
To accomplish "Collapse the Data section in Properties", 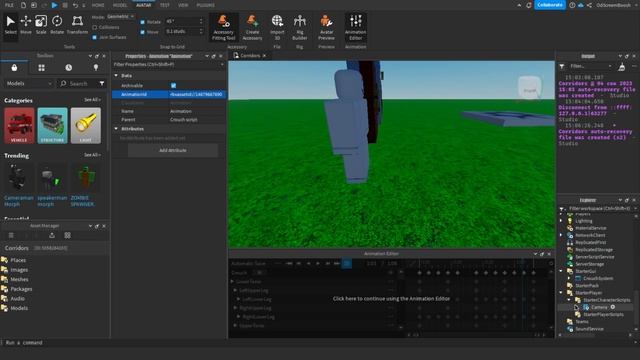I will (116, 76).
